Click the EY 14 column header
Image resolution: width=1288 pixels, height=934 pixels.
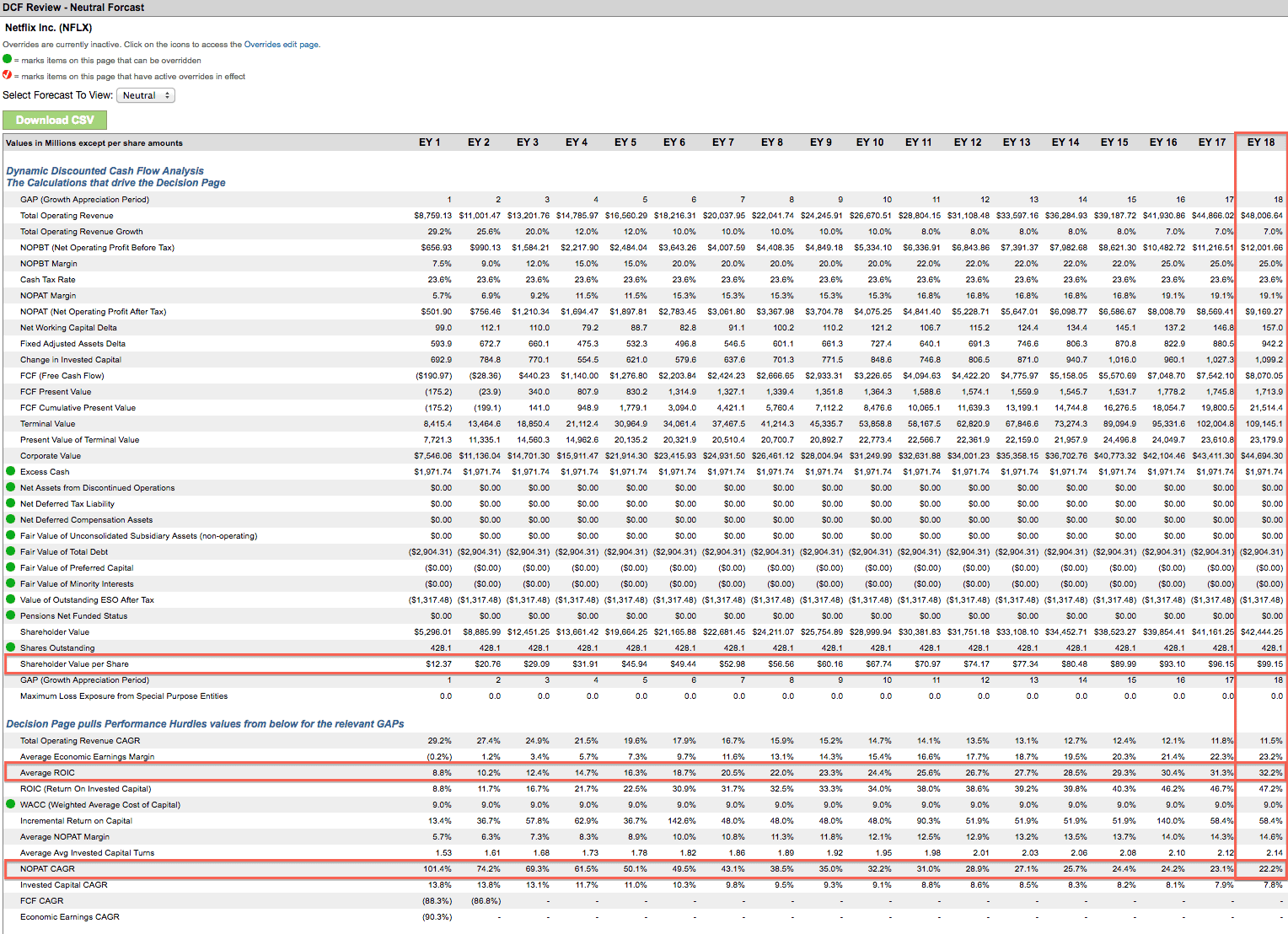(1065, 142)
